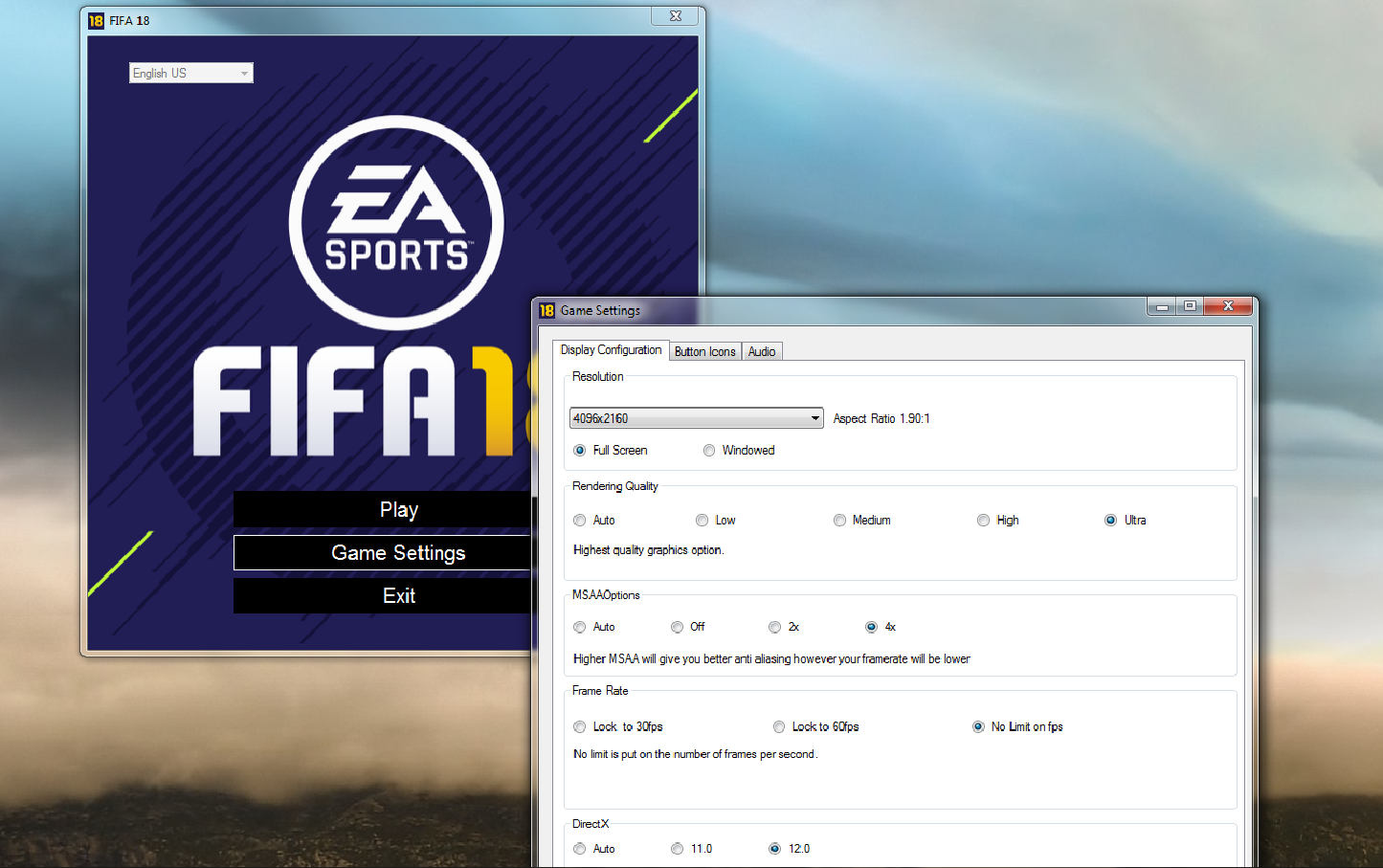Turn MSAA Off
Image resolution: width=1383 pixels, height=868 pixels.
point(677,627)
